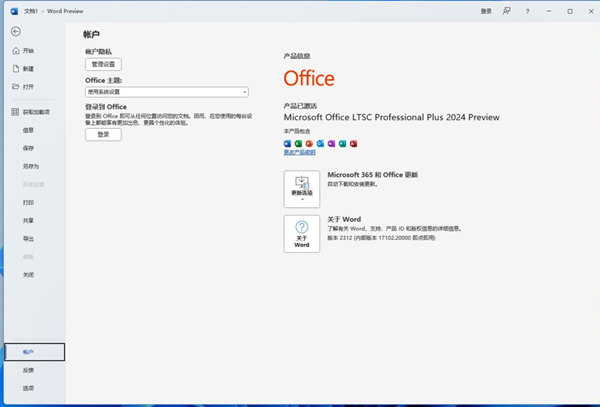Image resolution: width=600 pixels, height=407 pixels.
Task: Expand the Office theme dropdown
Action: 167,92
